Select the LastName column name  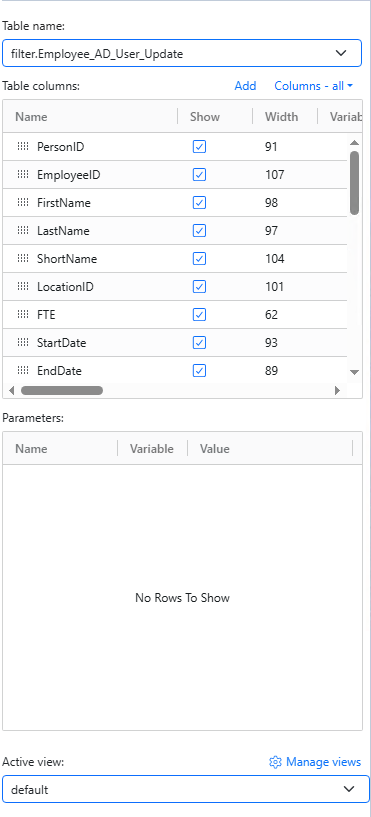[x=63, y=231]
